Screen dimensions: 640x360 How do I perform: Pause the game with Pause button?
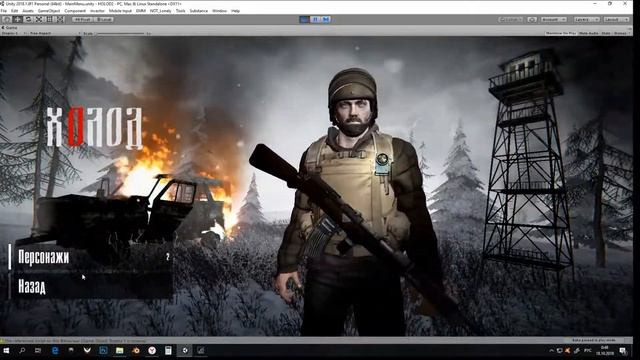(x=315, y=19)
